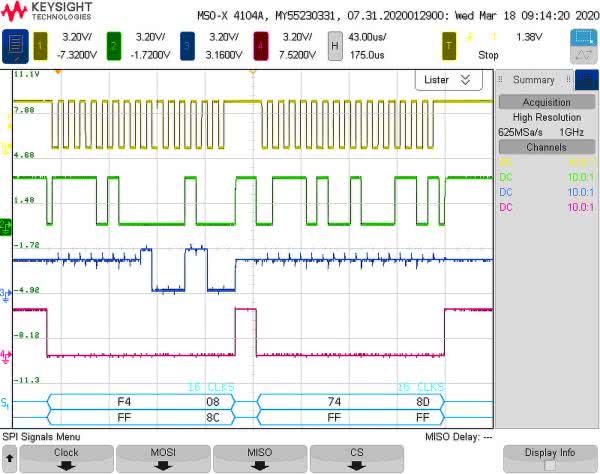Image resolution: width=600 pixels, height=474 pixels.
Task: Select the red channel 4 badge
Action: 263,45
